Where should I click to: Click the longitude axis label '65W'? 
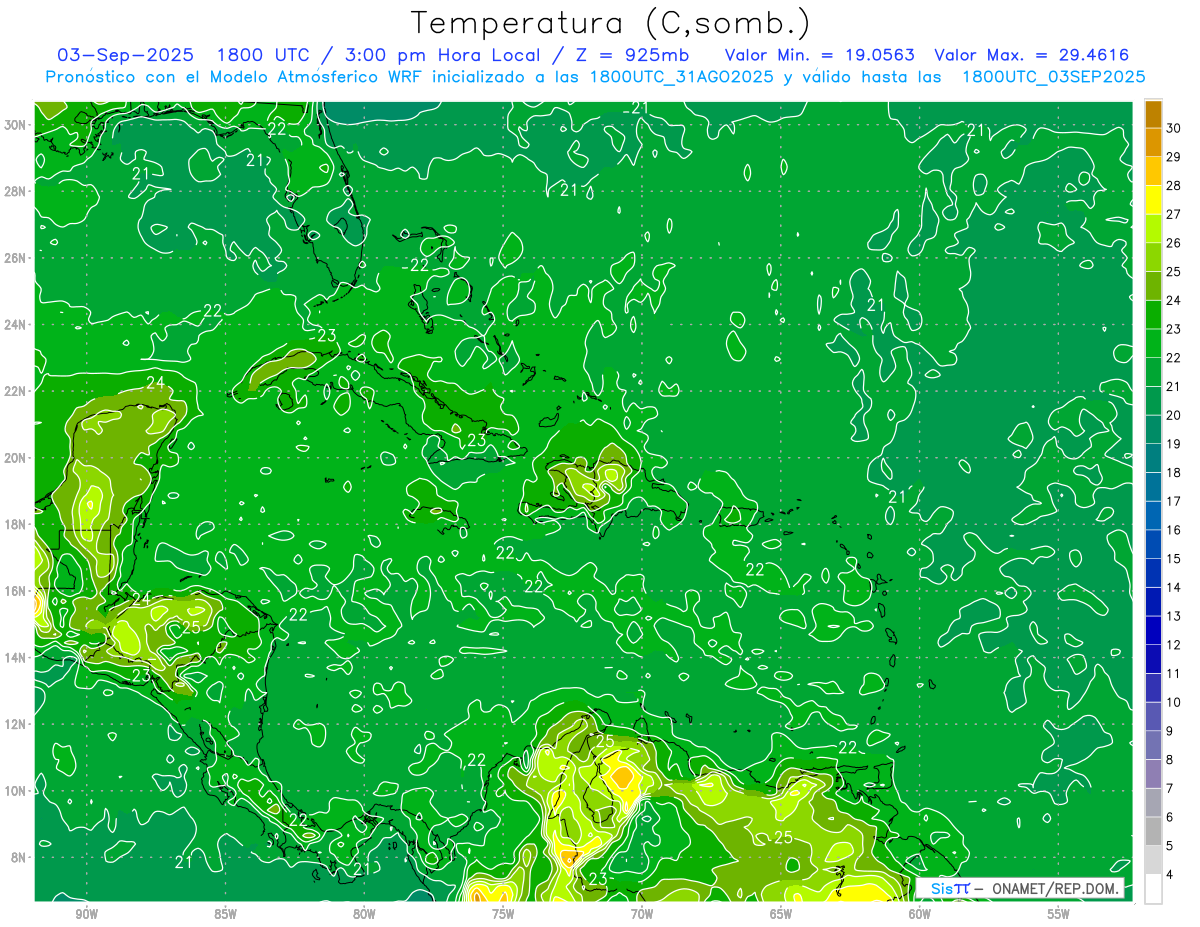tap(781, 914)
